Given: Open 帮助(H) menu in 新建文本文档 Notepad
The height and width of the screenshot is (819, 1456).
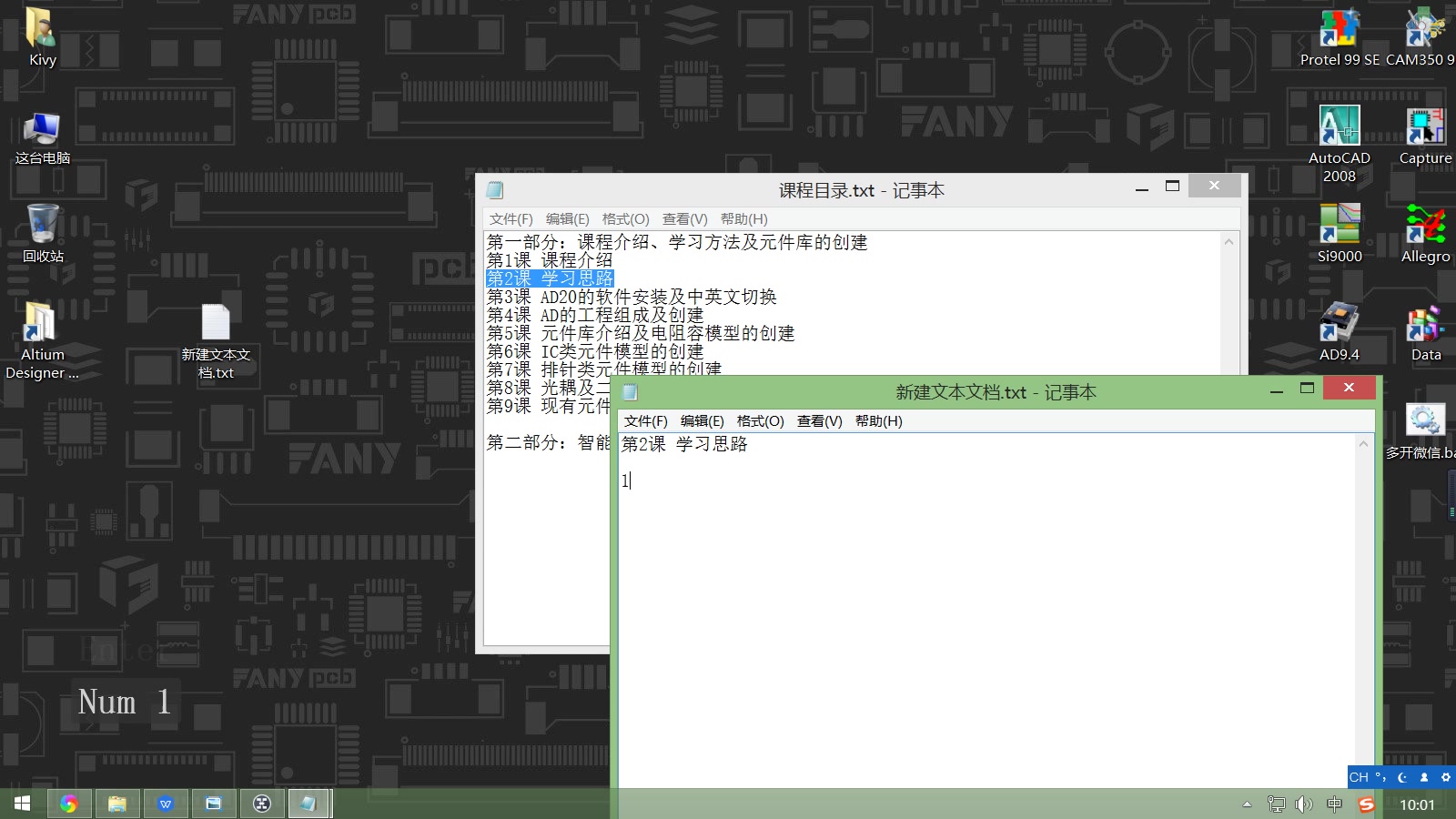Looking at the screenshot, I should [x=879, y=421].
